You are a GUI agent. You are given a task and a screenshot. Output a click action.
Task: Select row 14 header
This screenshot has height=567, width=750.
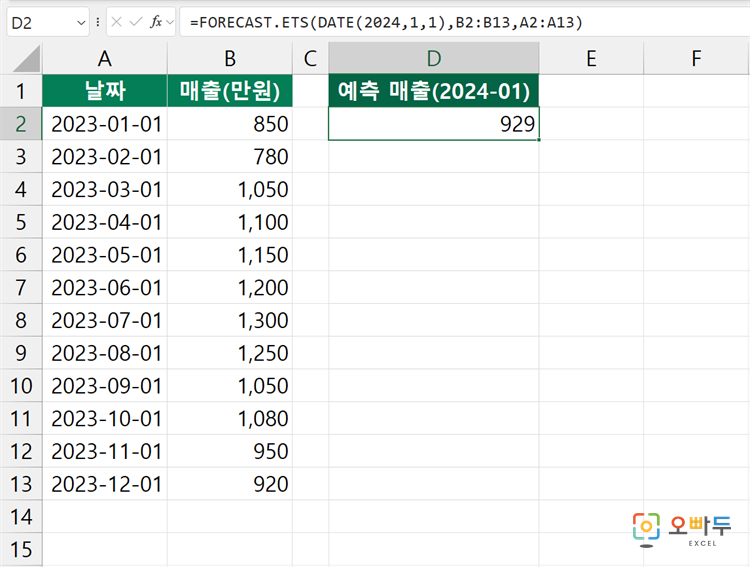pos(21,517)
